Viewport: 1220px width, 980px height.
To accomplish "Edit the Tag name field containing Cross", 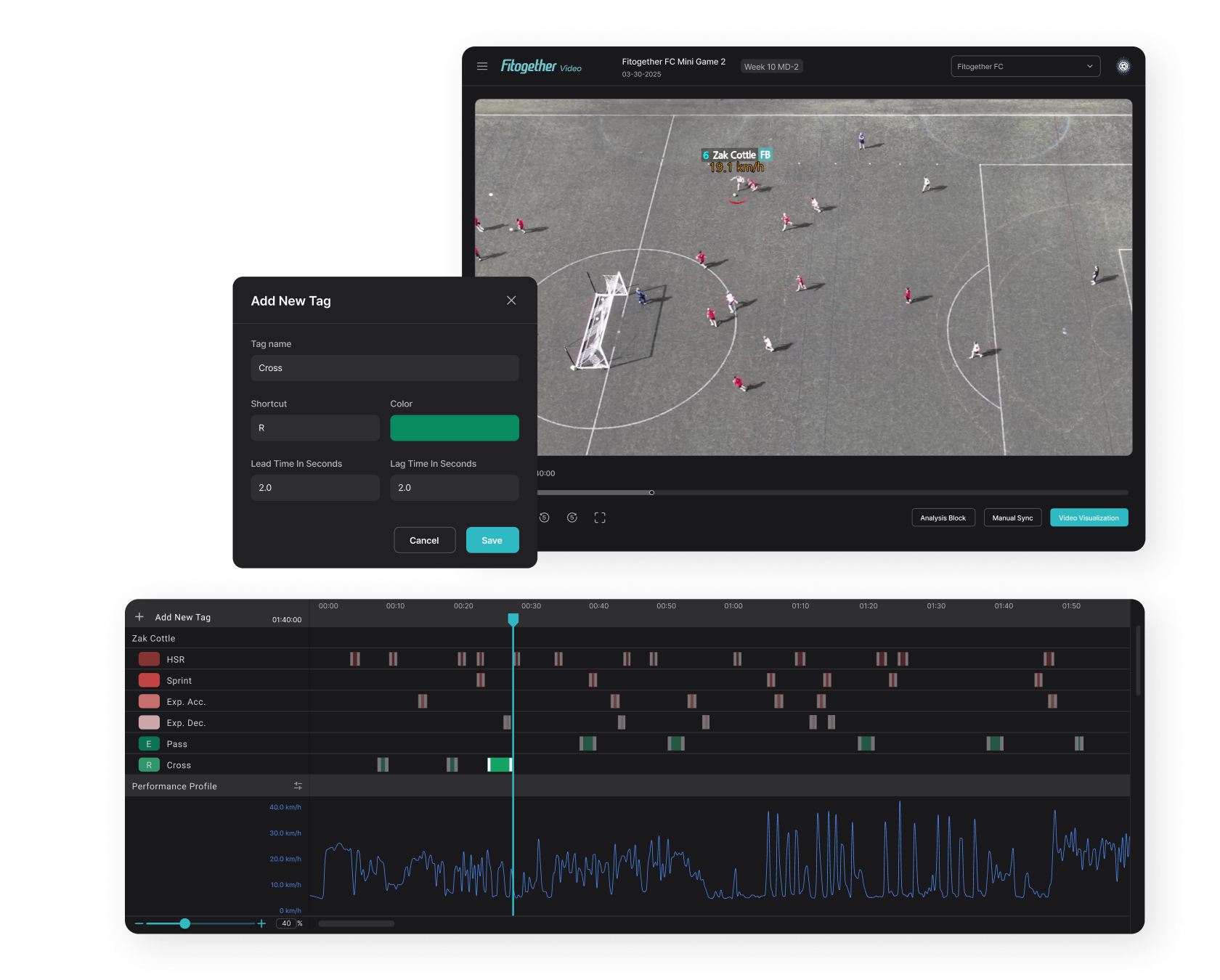I will [x=385, y=368].
